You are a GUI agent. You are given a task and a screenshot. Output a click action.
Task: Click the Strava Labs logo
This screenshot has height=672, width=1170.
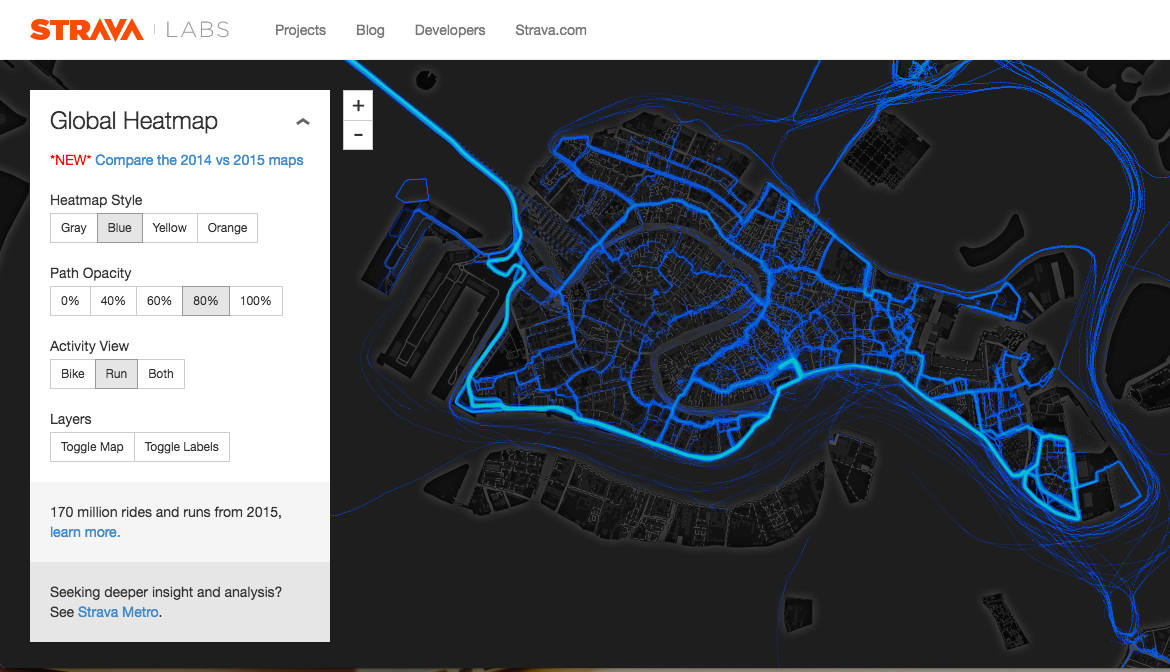(x=130, y=30)
